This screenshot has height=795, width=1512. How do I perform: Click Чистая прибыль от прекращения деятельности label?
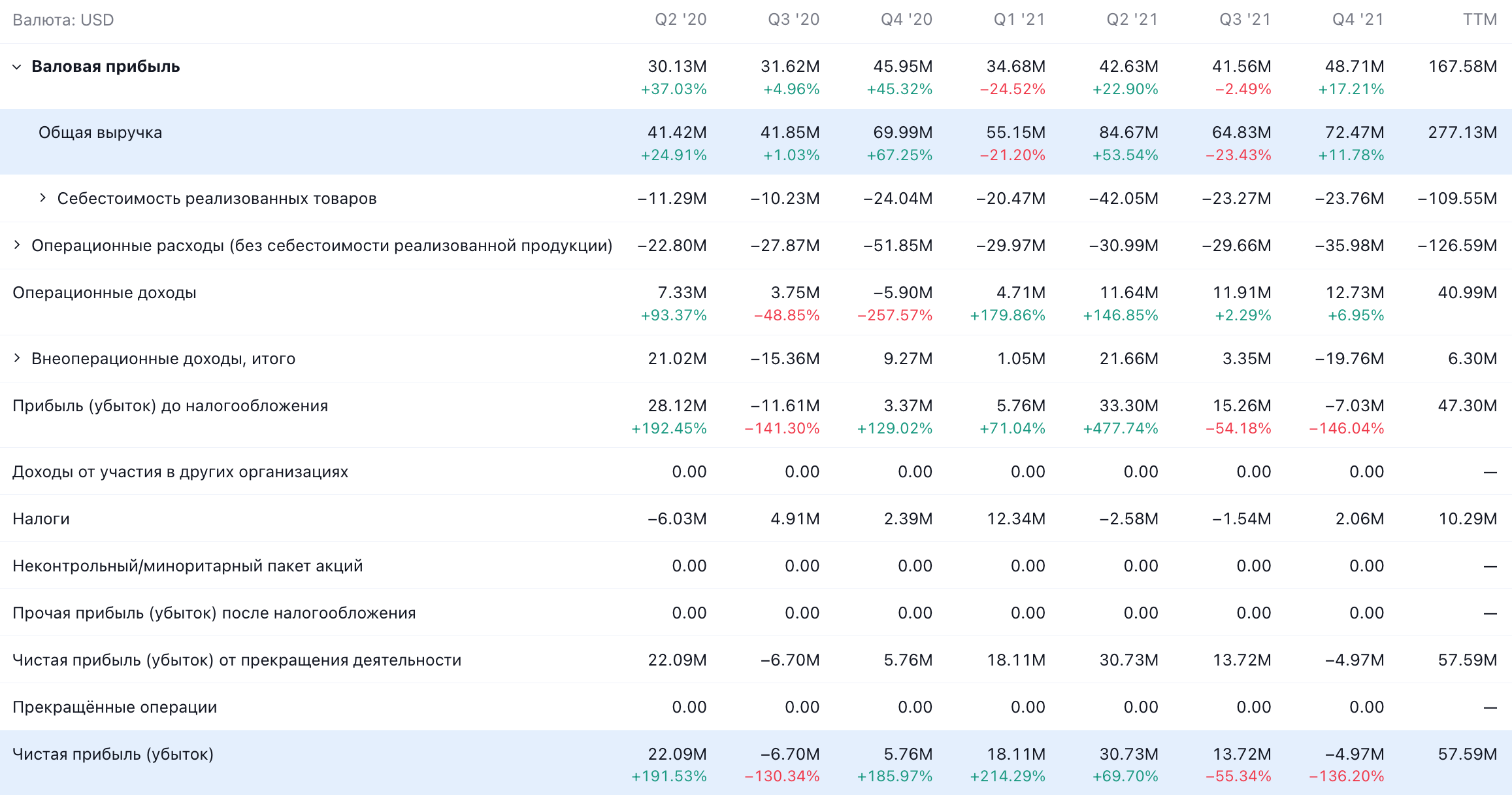[x=237, y=660]
